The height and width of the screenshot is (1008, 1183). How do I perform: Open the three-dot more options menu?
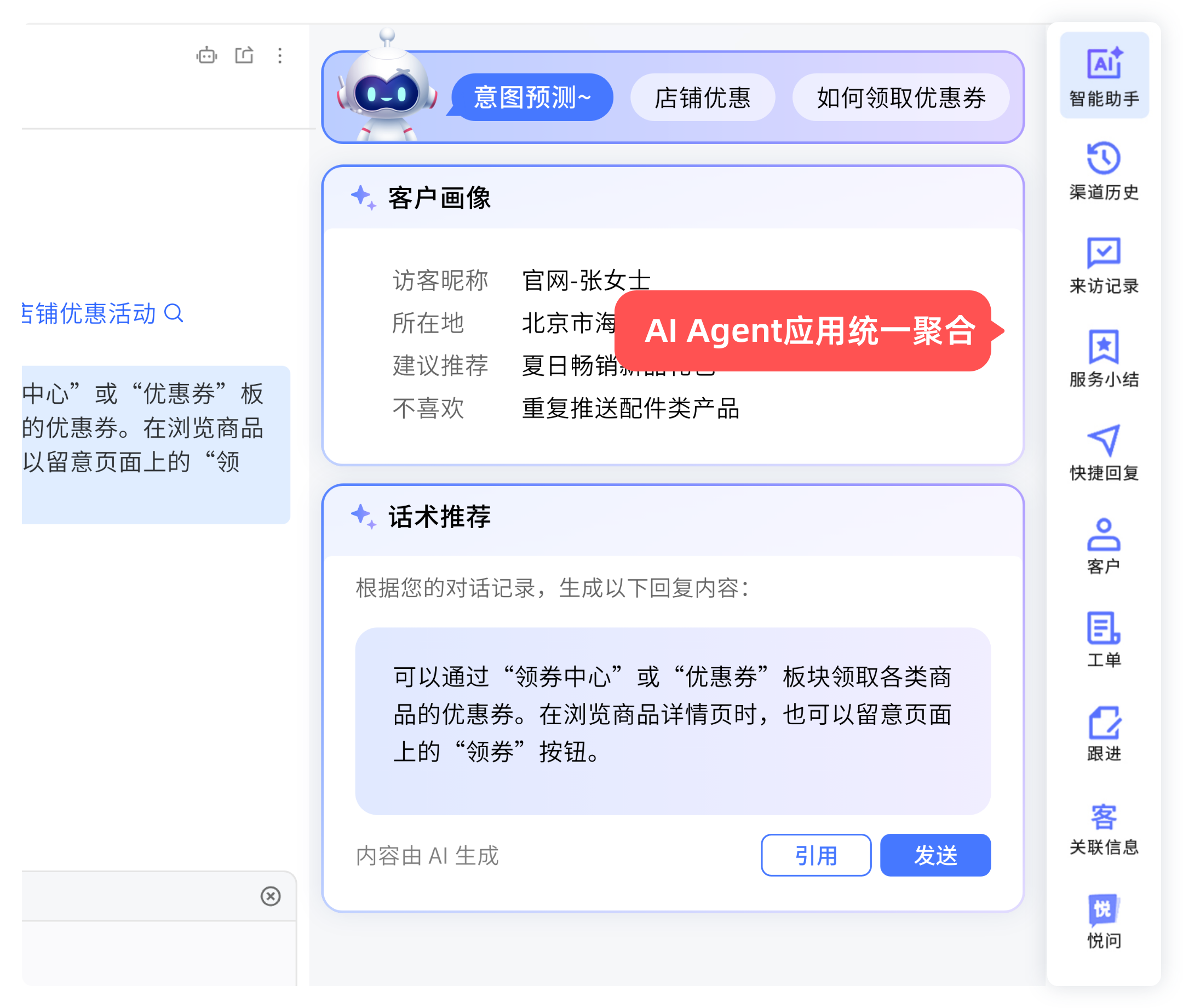280,55
